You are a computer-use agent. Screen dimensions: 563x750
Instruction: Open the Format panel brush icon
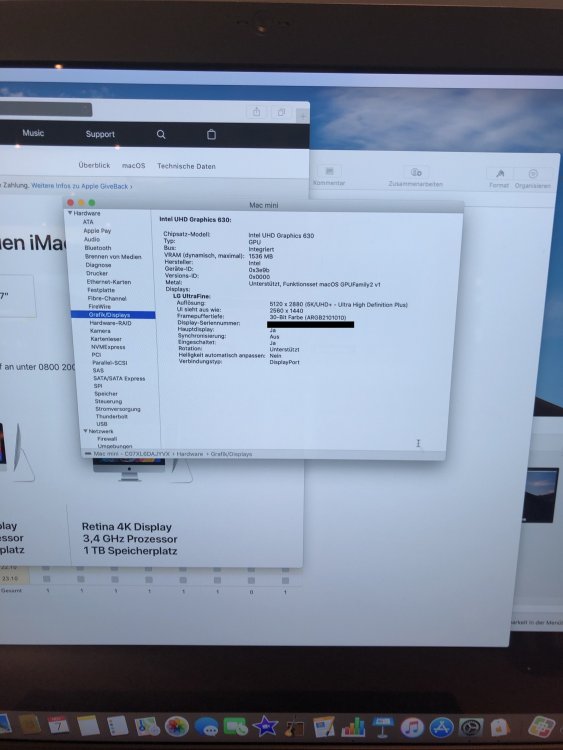coord(500,173)
